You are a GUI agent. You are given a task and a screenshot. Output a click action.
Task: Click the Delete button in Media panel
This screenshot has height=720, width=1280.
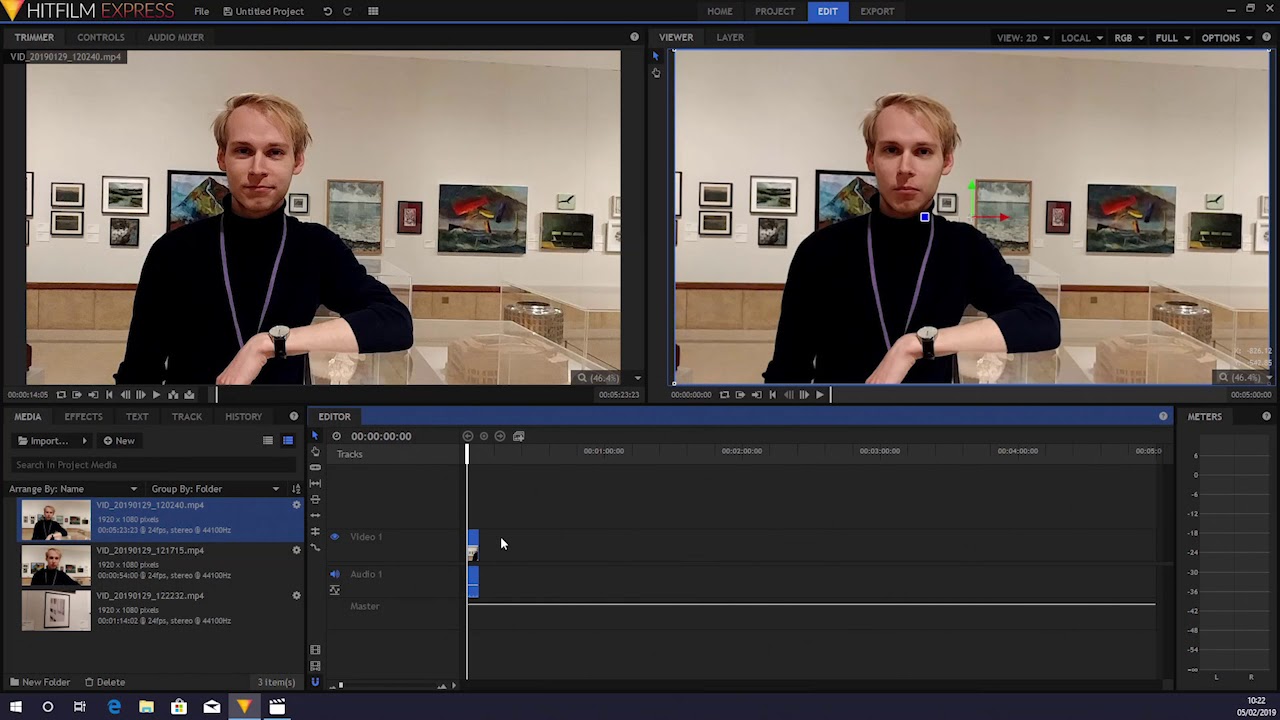pos(105,682)
